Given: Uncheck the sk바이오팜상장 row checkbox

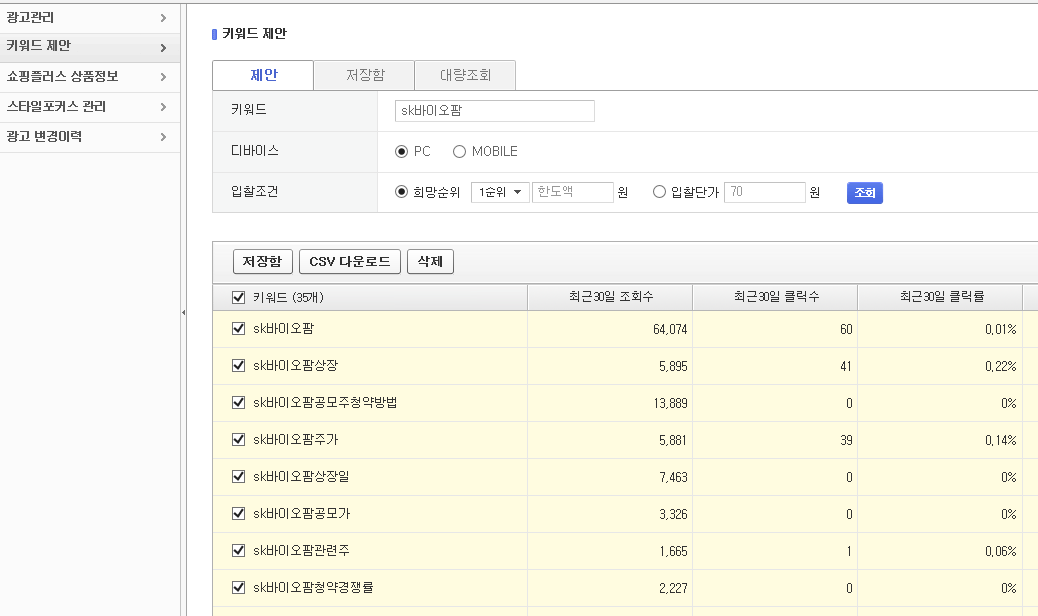Looking at the screenshot, I should tap(239, 366).
